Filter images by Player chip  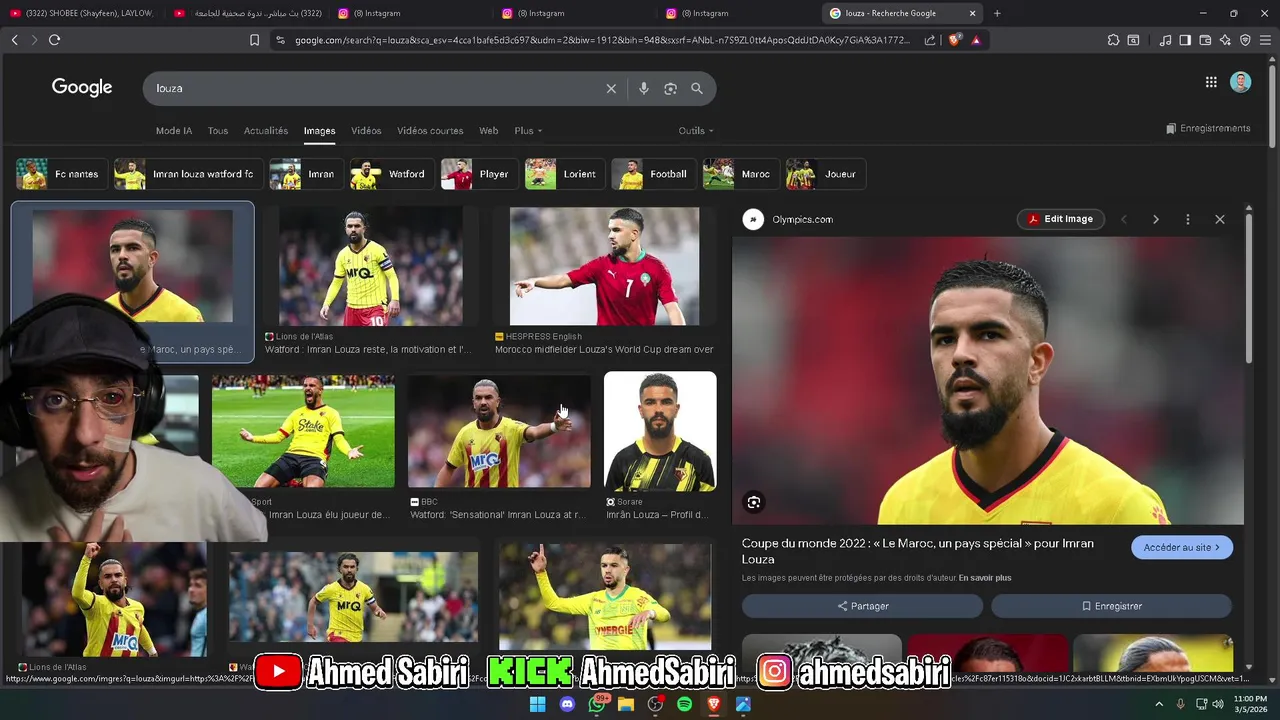point(480,174)
